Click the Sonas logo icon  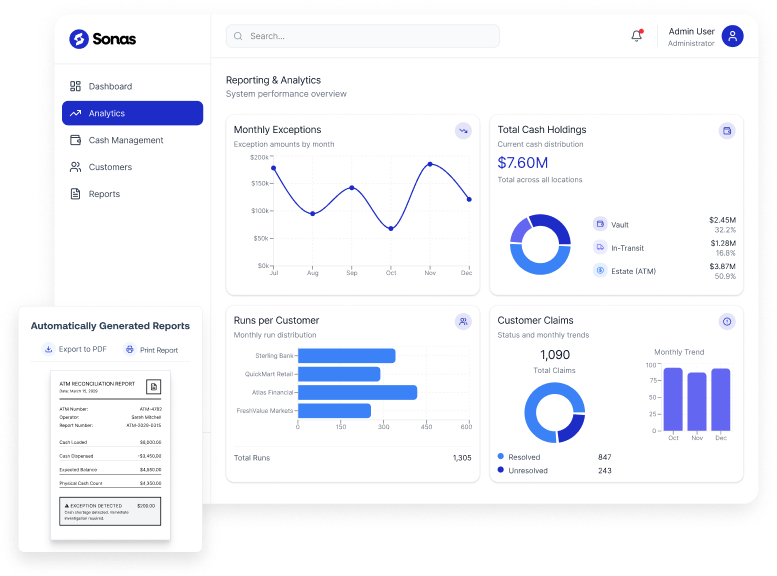click(x=79, y=39)
